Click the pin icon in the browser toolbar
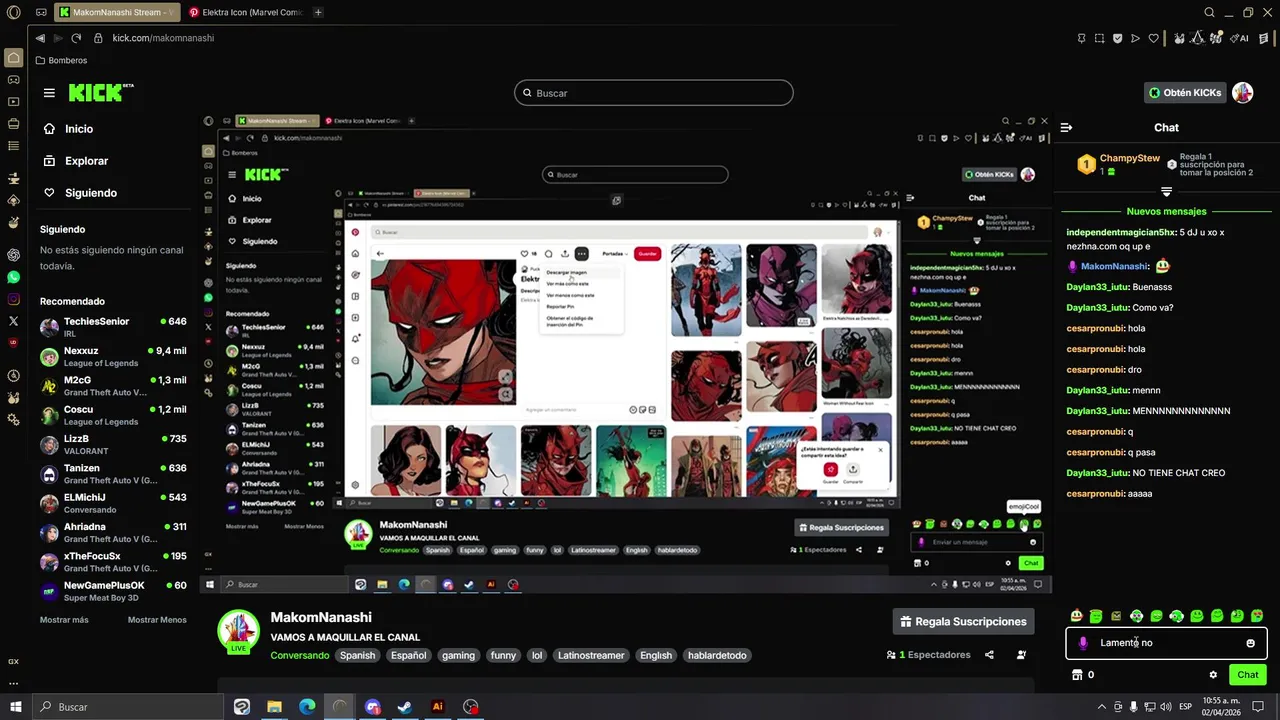The image size is (1280, 720). click(1081, 38)
